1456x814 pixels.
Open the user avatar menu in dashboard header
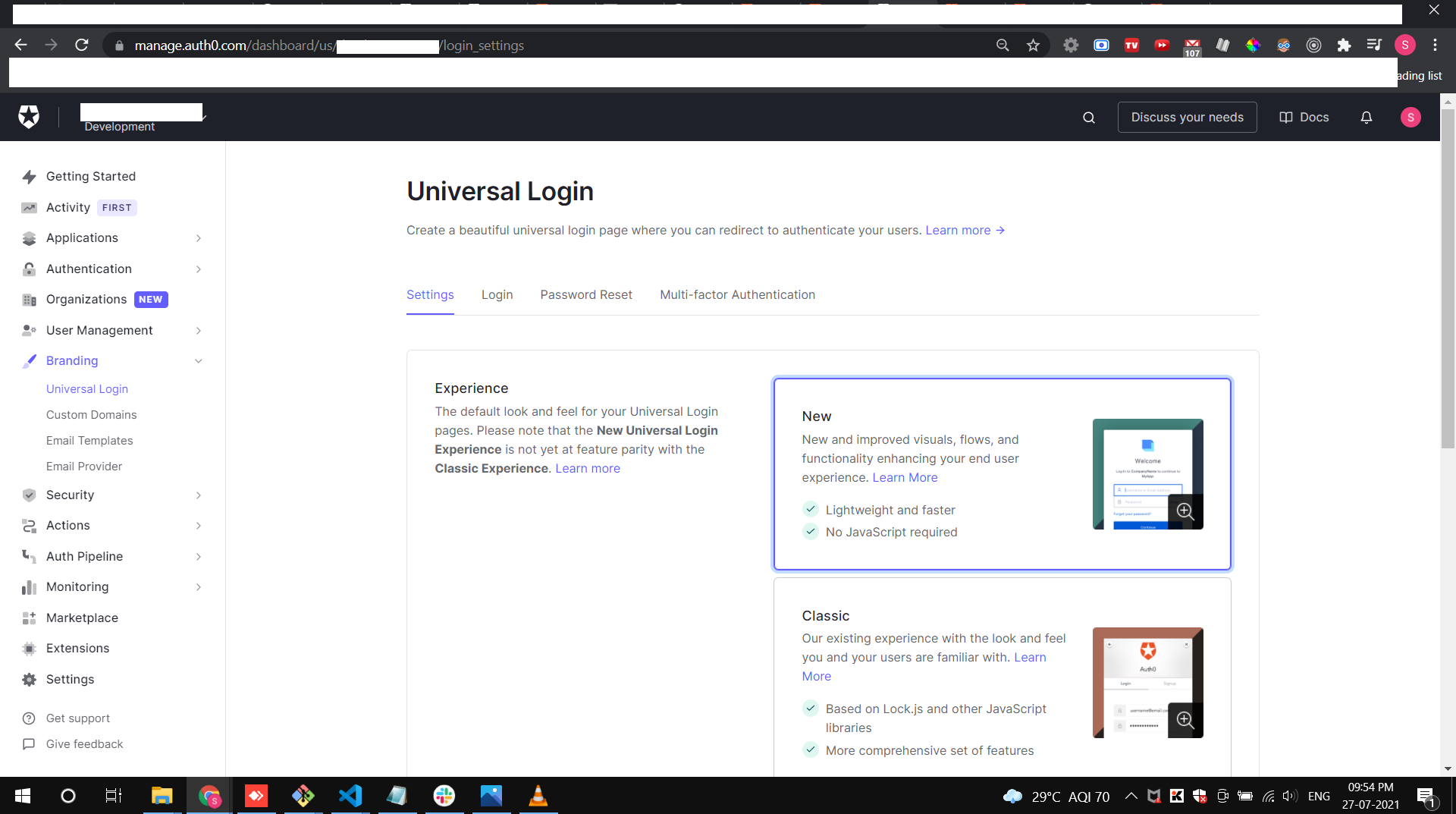[x=1410, y=118]
